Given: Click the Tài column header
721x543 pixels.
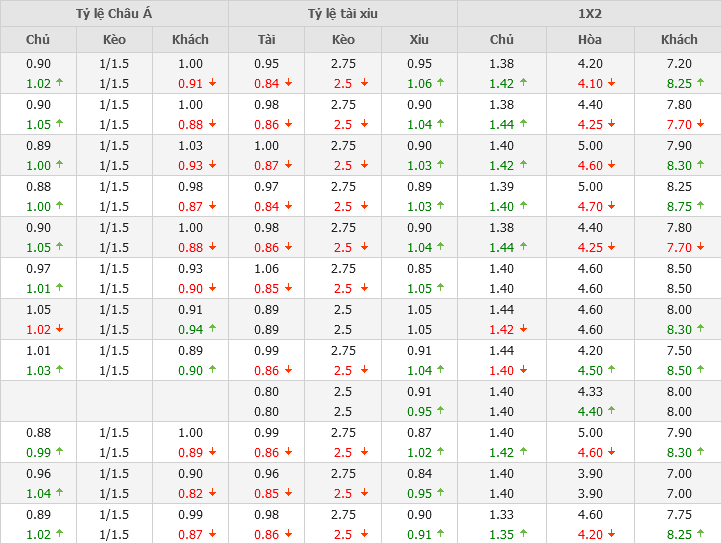Looking at the screenshot, I should click(266, 40).
